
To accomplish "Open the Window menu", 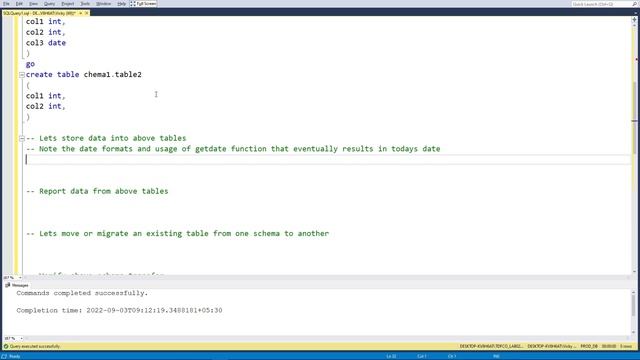I will pos(103,4).
